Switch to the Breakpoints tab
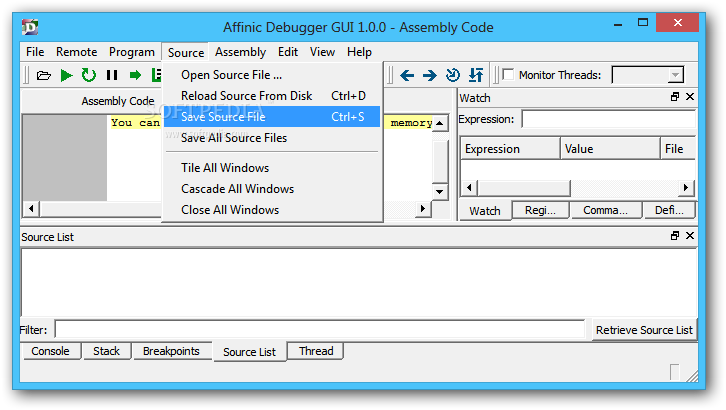Viewport: 726px width, 410px height. tap(171, 351)
